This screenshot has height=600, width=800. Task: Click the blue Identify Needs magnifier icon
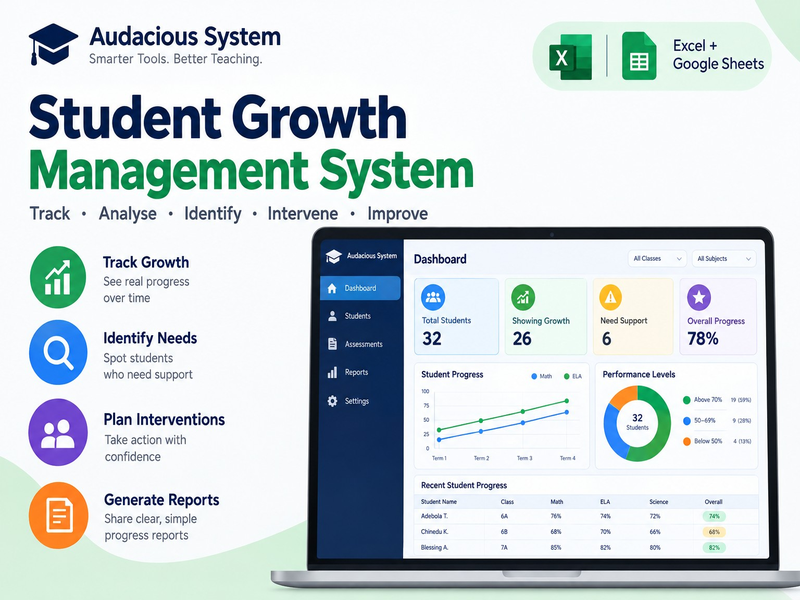pos(58,352)
